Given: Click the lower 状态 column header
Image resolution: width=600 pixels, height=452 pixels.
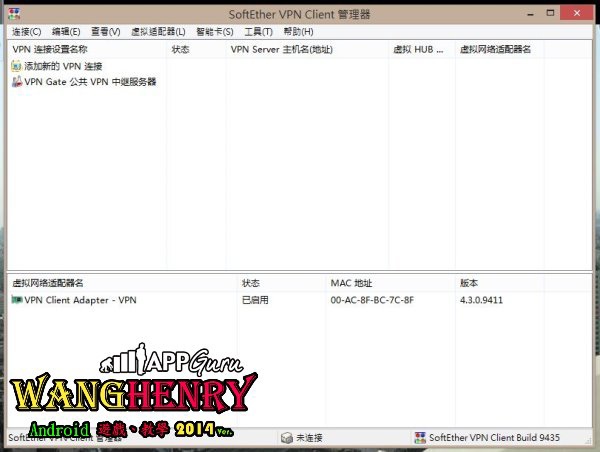Looking at the screenshot, I should (281, 283).
